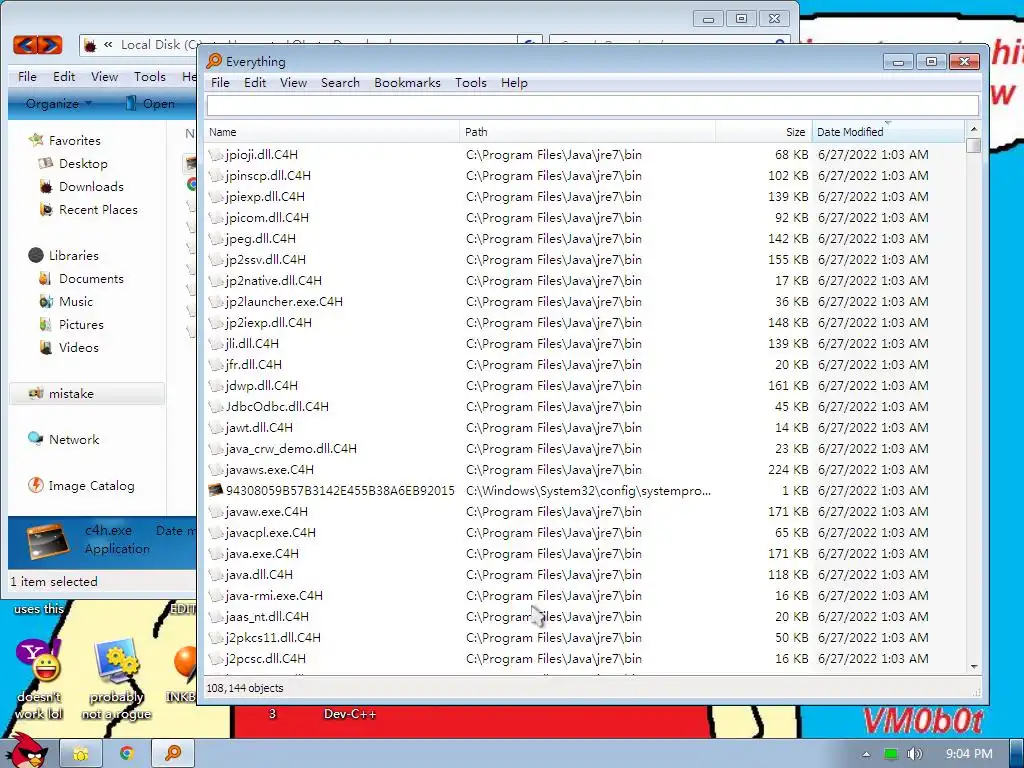Select the java_crw_demo.dll.C4H file name
This screenshot has height=768, width=1024.
click(291, 449)
